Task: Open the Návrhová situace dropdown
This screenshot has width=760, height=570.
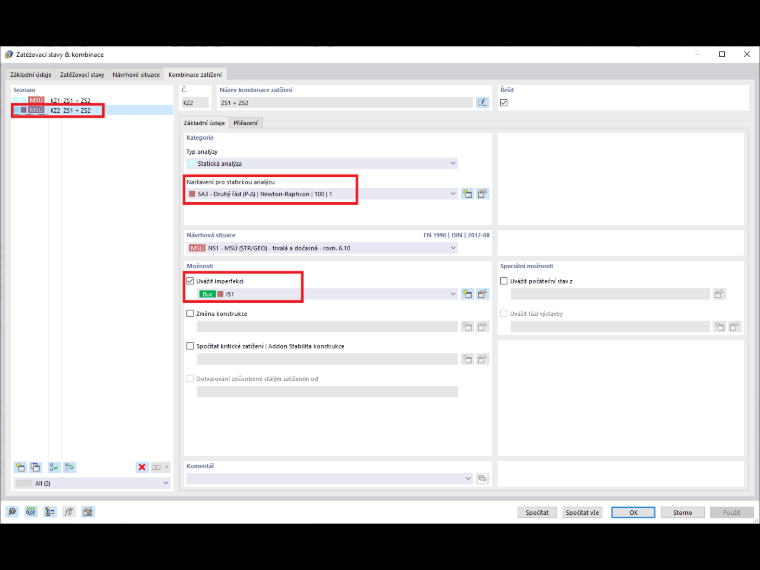Action: (322, 248)
